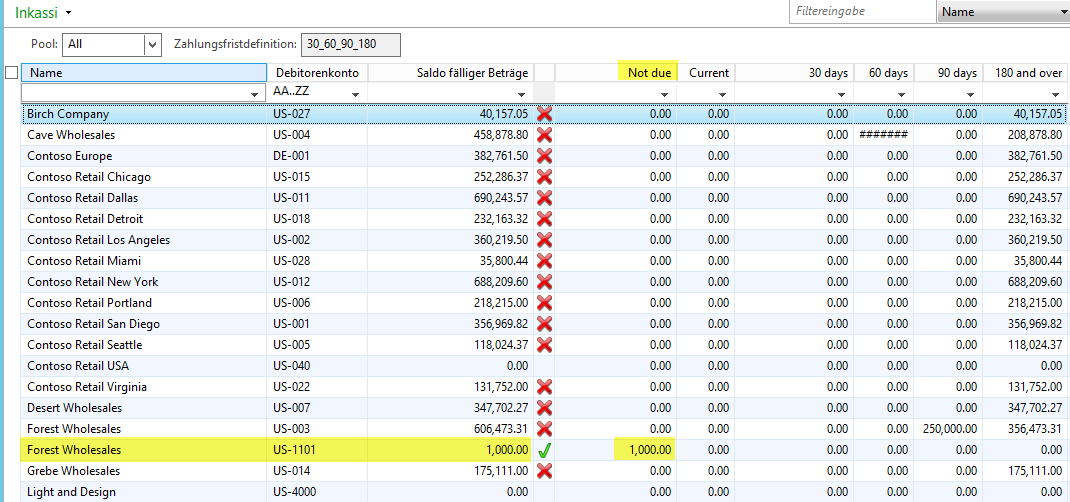The height and width of the screenshot is (502, 1070).
Task: Open the Name filter field dropdown at top right
Action: pos(1061,12)
